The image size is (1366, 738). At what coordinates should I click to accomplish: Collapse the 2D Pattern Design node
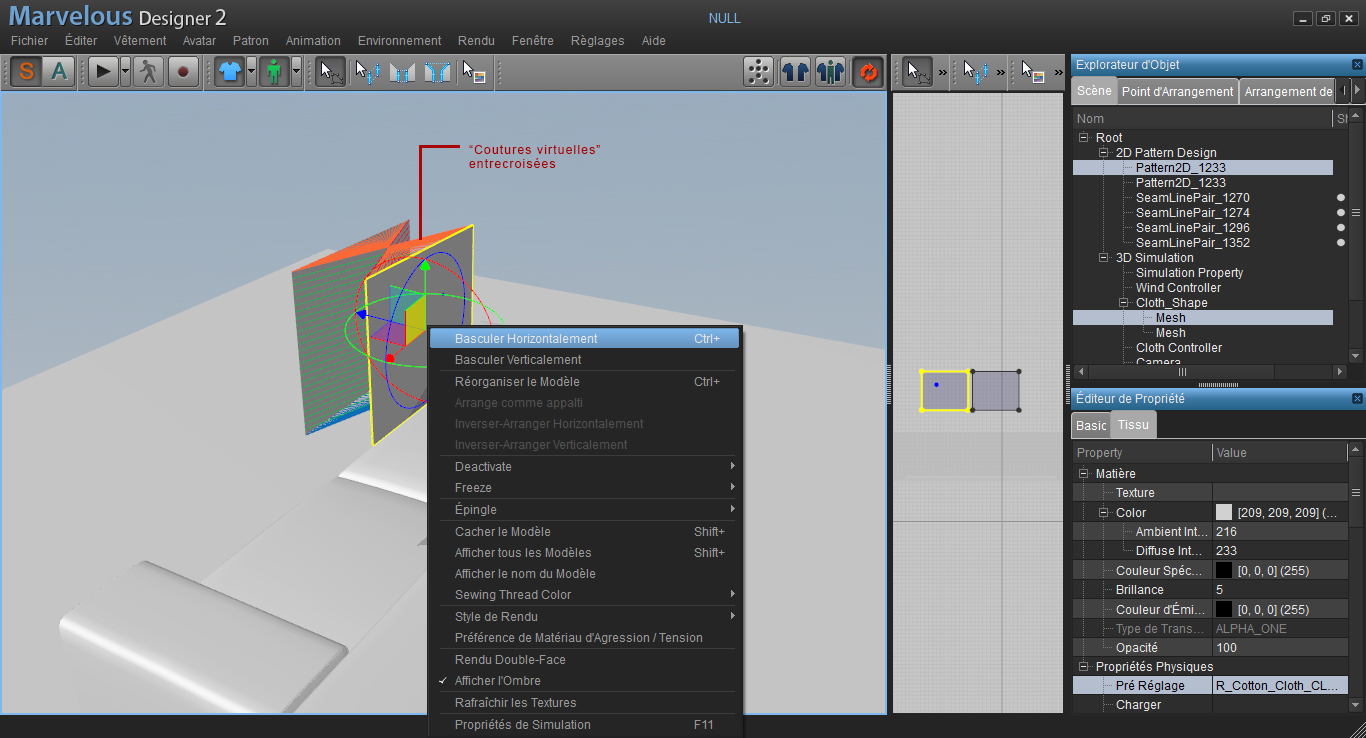click(1104, 153)
